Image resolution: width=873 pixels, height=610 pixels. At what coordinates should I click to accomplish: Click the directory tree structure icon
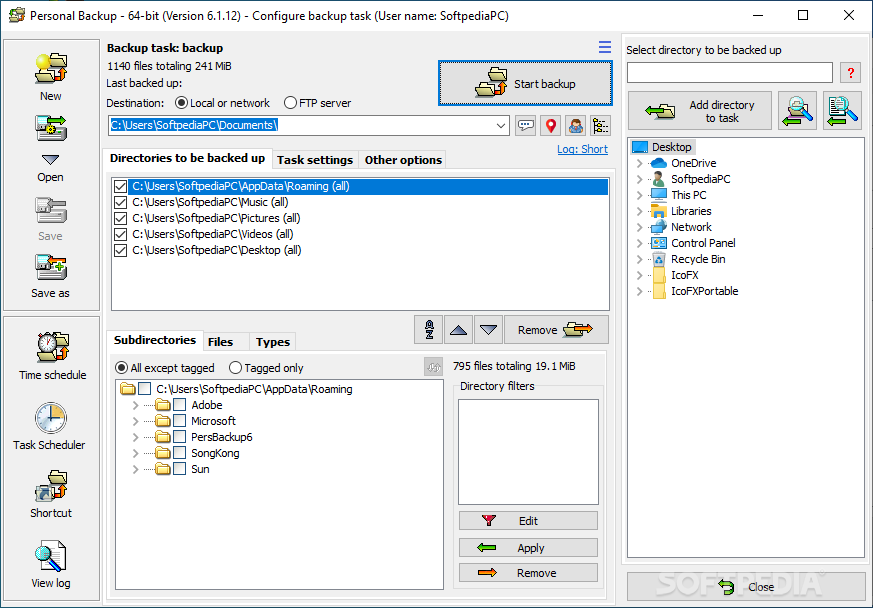coord(601,126)
